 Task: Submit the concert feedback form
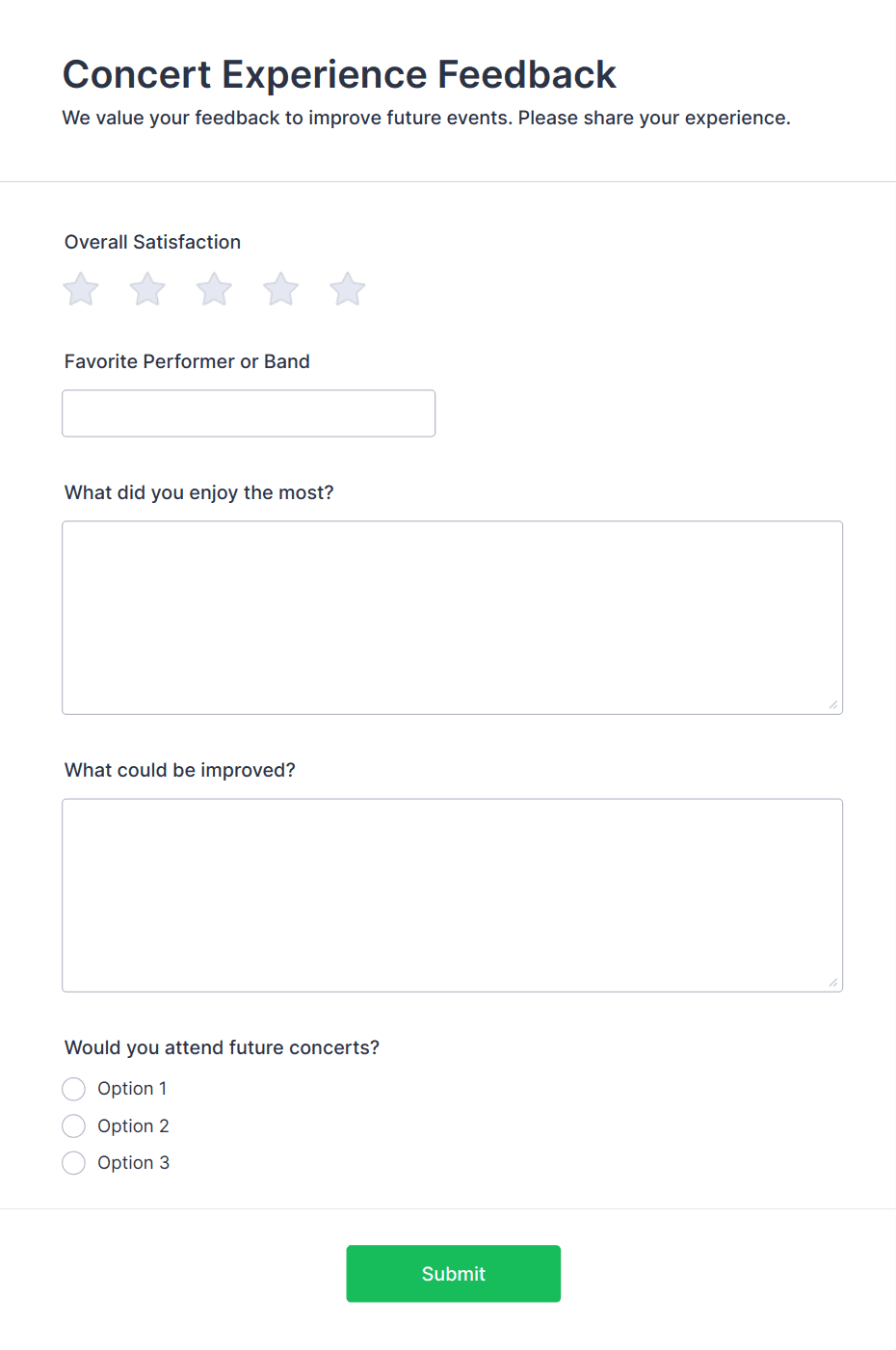click(453, 1273)
